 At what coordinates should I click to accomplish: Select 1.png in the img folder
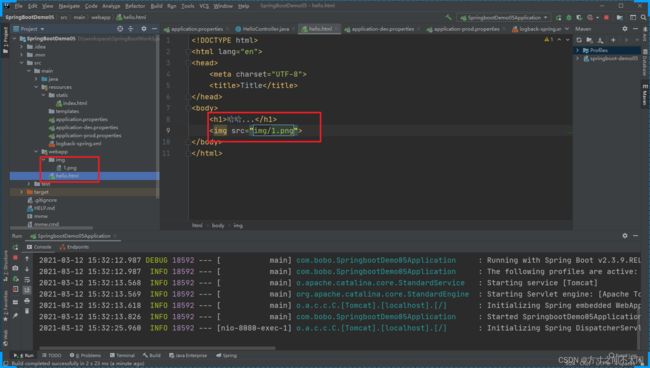(66, 168)
